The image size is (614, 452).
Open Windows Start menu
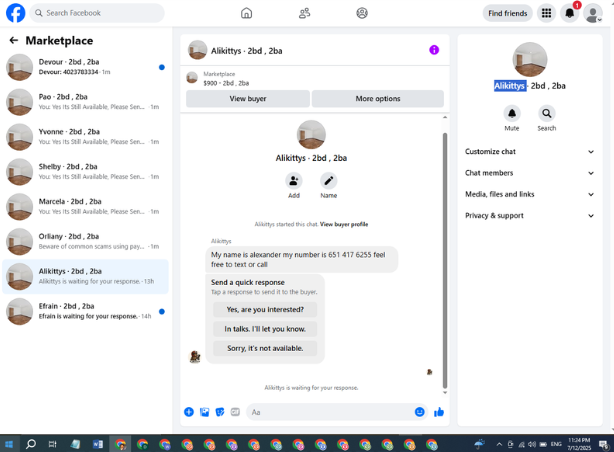click(x=9, y=444)
